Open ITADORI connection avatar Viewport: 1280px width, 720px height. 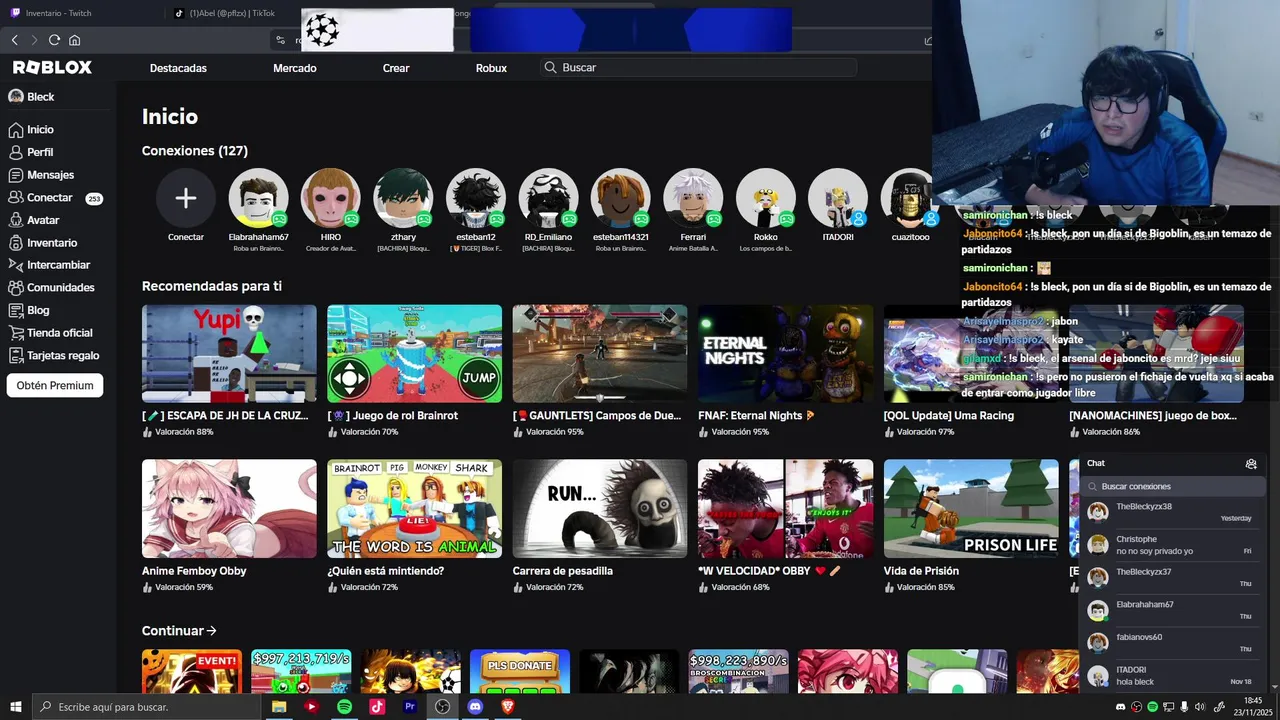[838, 198]
